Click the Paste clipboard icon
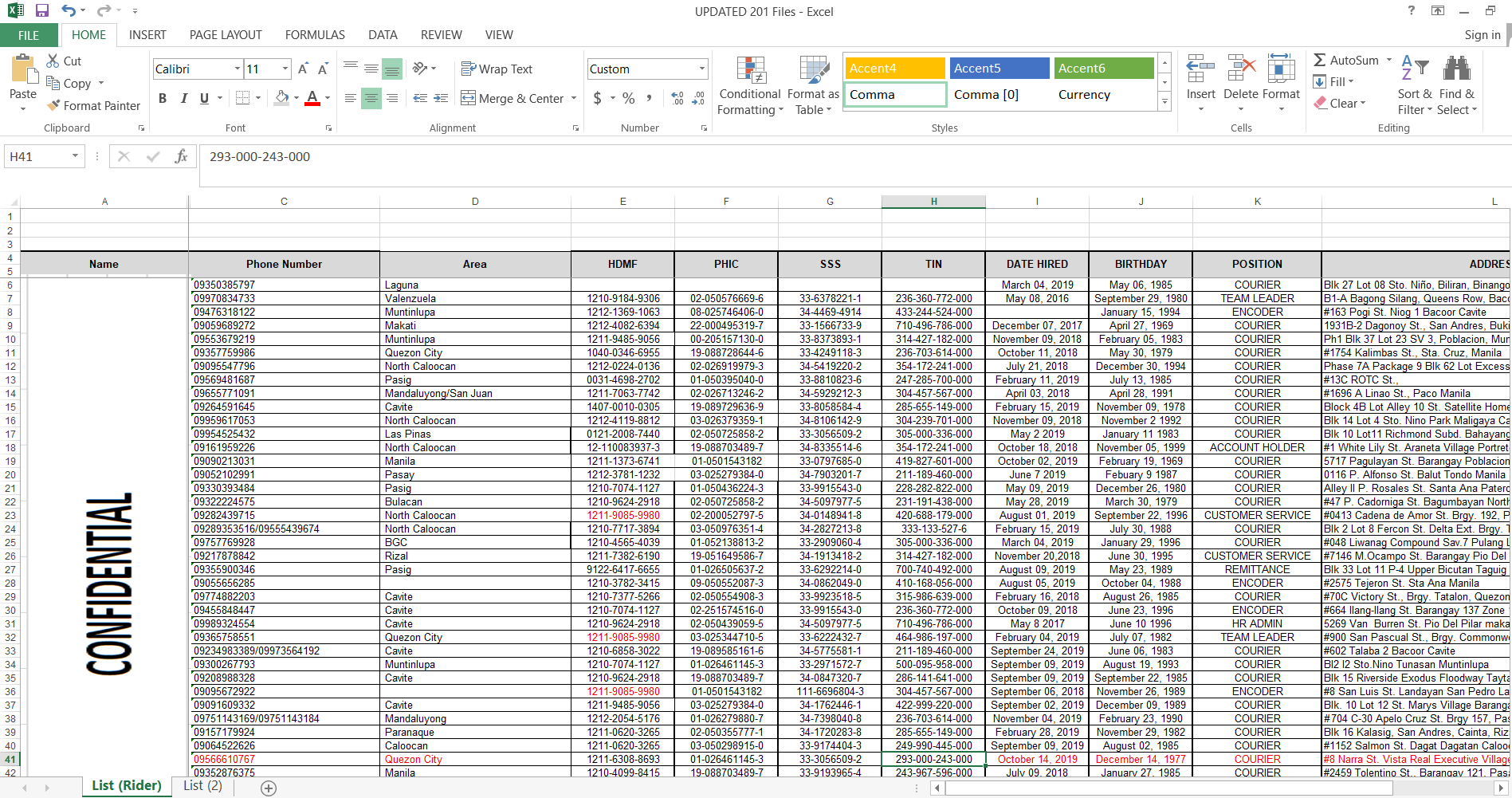The height and width of the screenshot is (798, 1512). pyautogui.click(x=23, y=69)
